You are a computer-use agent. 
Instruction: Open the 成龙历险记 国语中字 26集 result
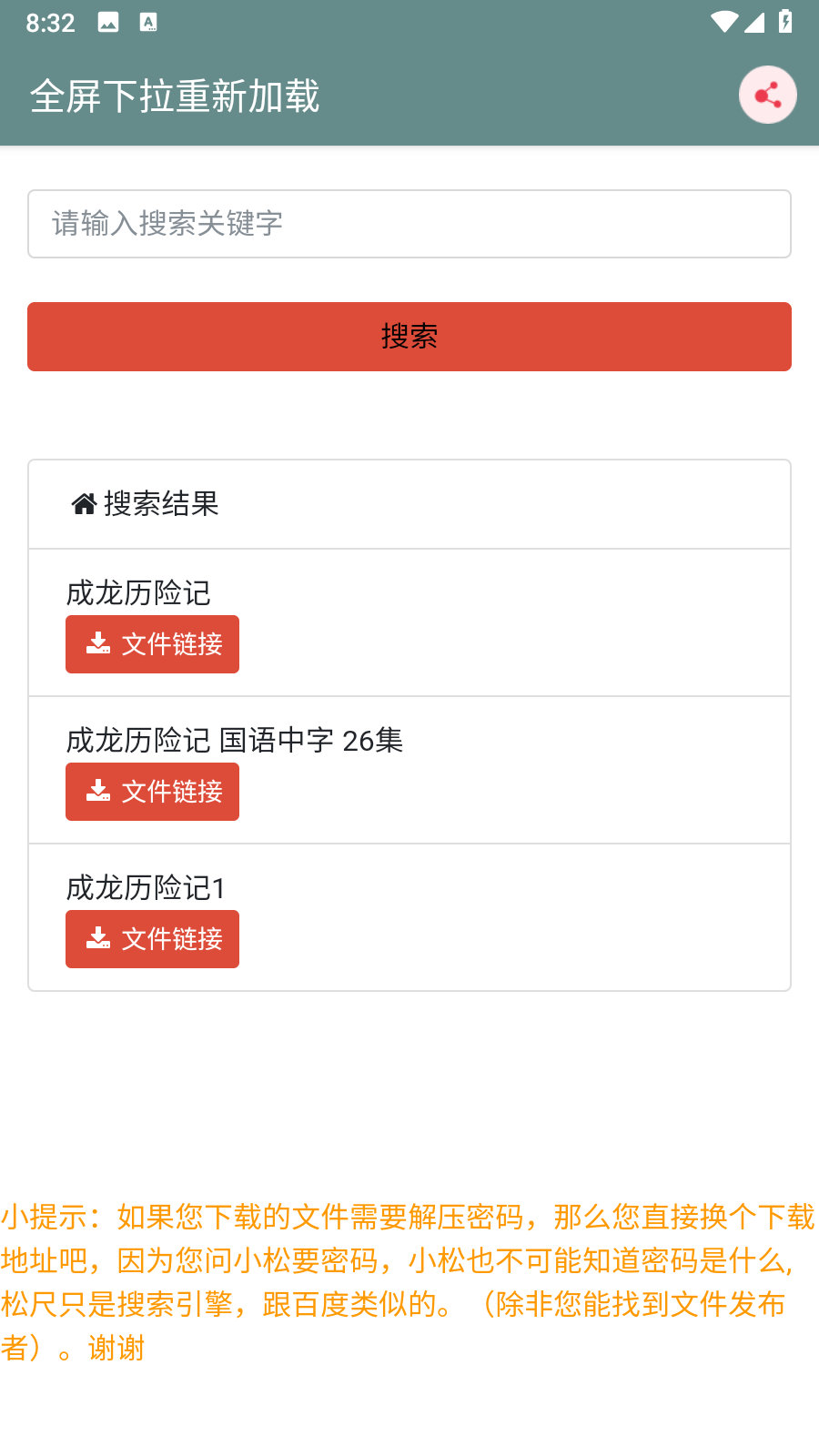(234, 741)
